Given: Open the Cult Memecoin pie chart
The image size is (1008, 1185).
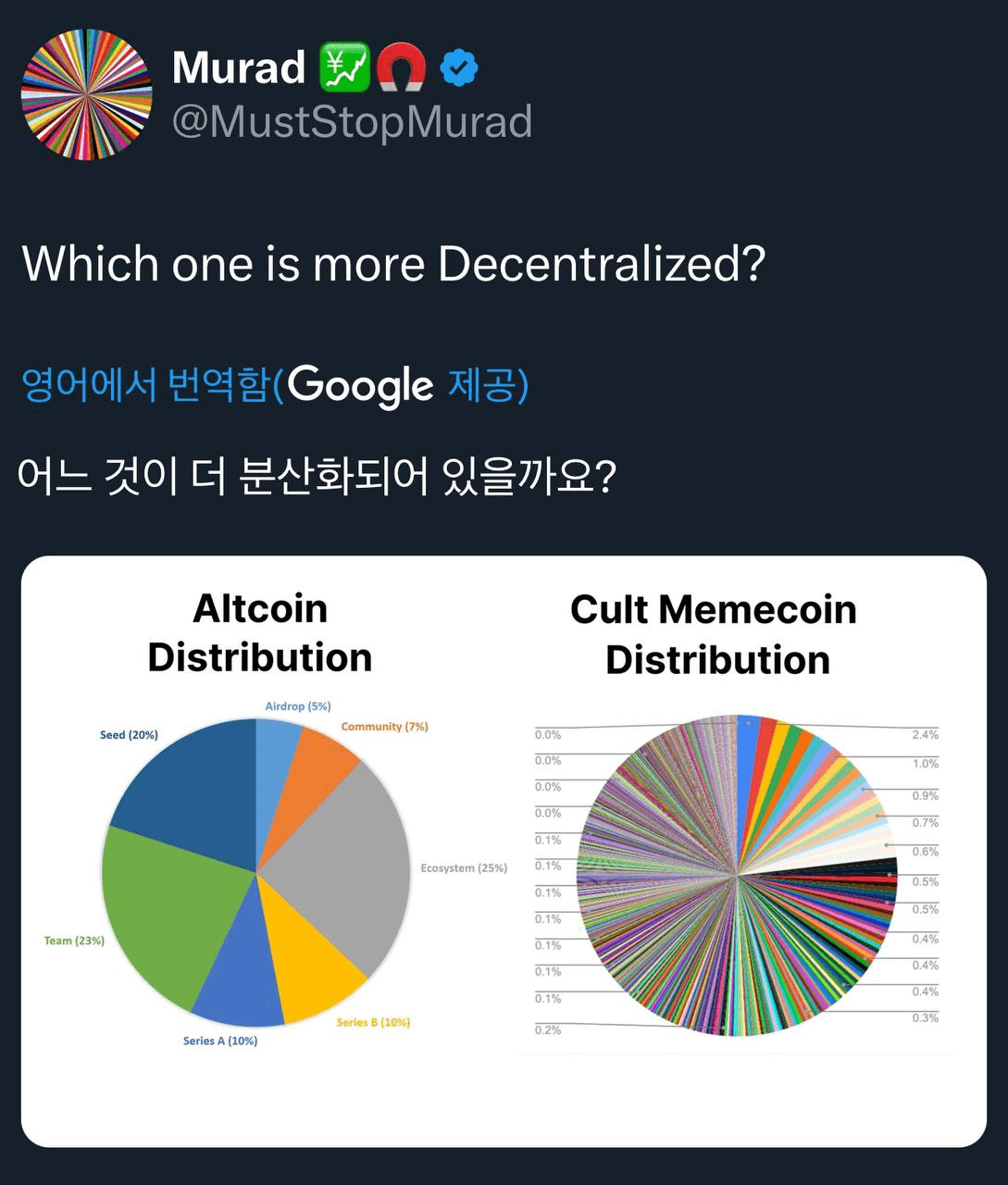Looking at the screenshot, I should pyautogui.click(x=737, y=875).
